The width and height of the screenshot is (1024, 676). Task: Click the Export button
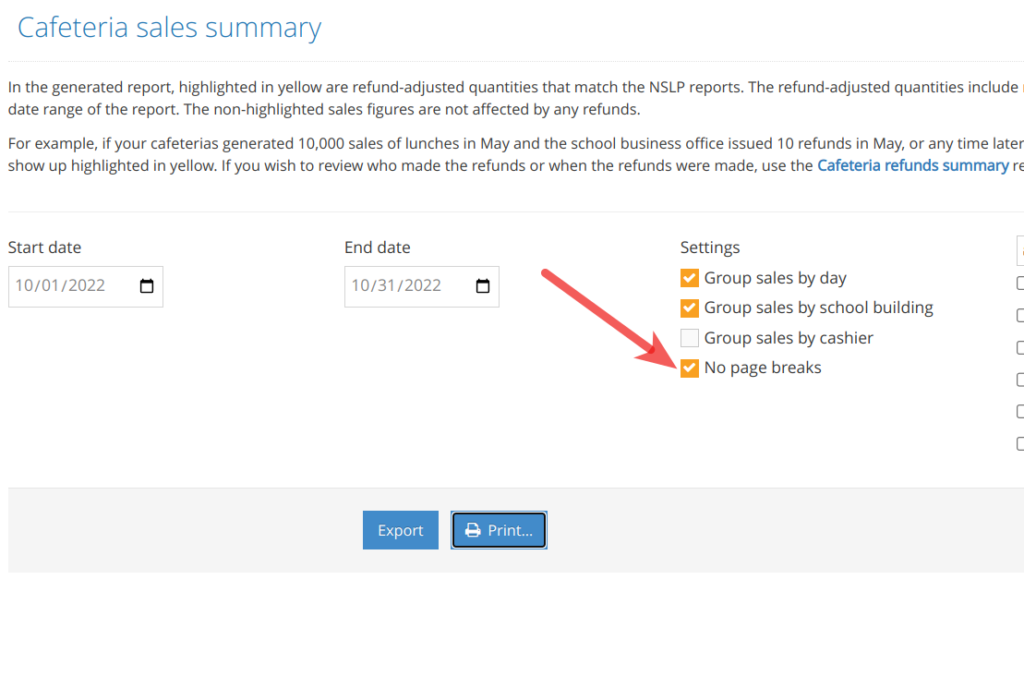400,530
